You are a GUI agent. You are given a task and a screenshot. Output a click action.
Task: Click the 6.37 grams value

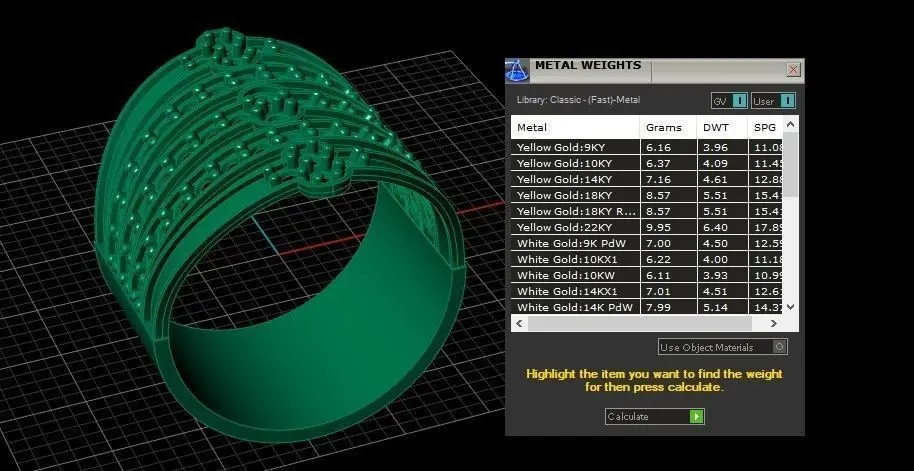tap(658, 163)
